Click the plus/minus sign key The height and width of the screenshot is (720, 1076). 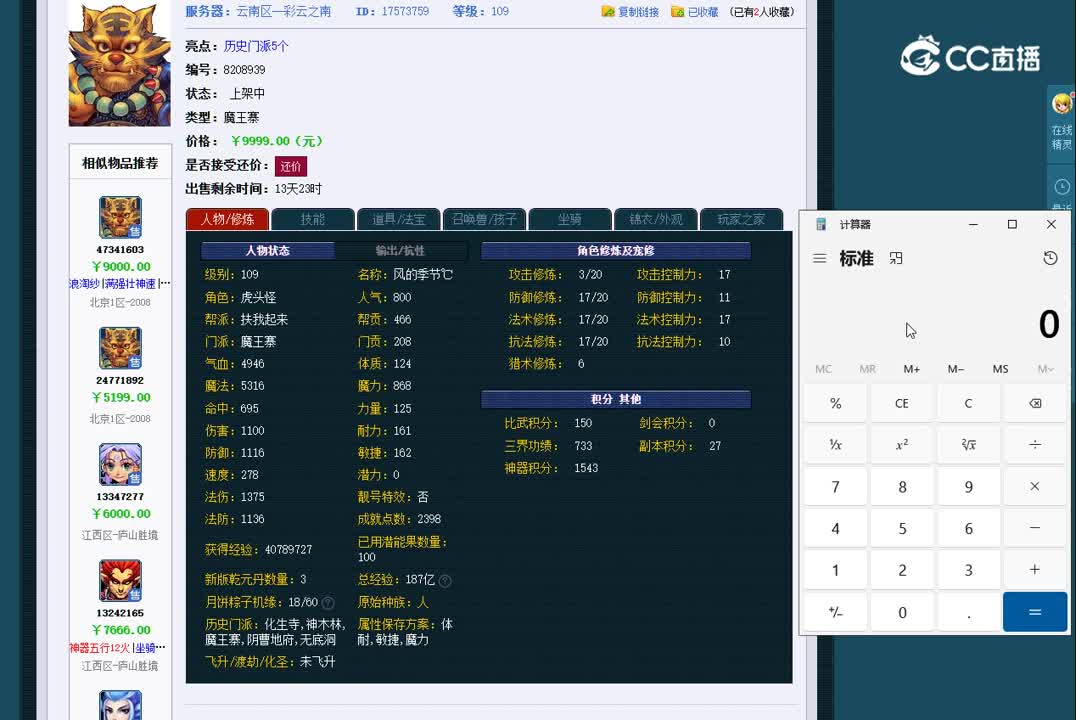[x=835, y=612]
